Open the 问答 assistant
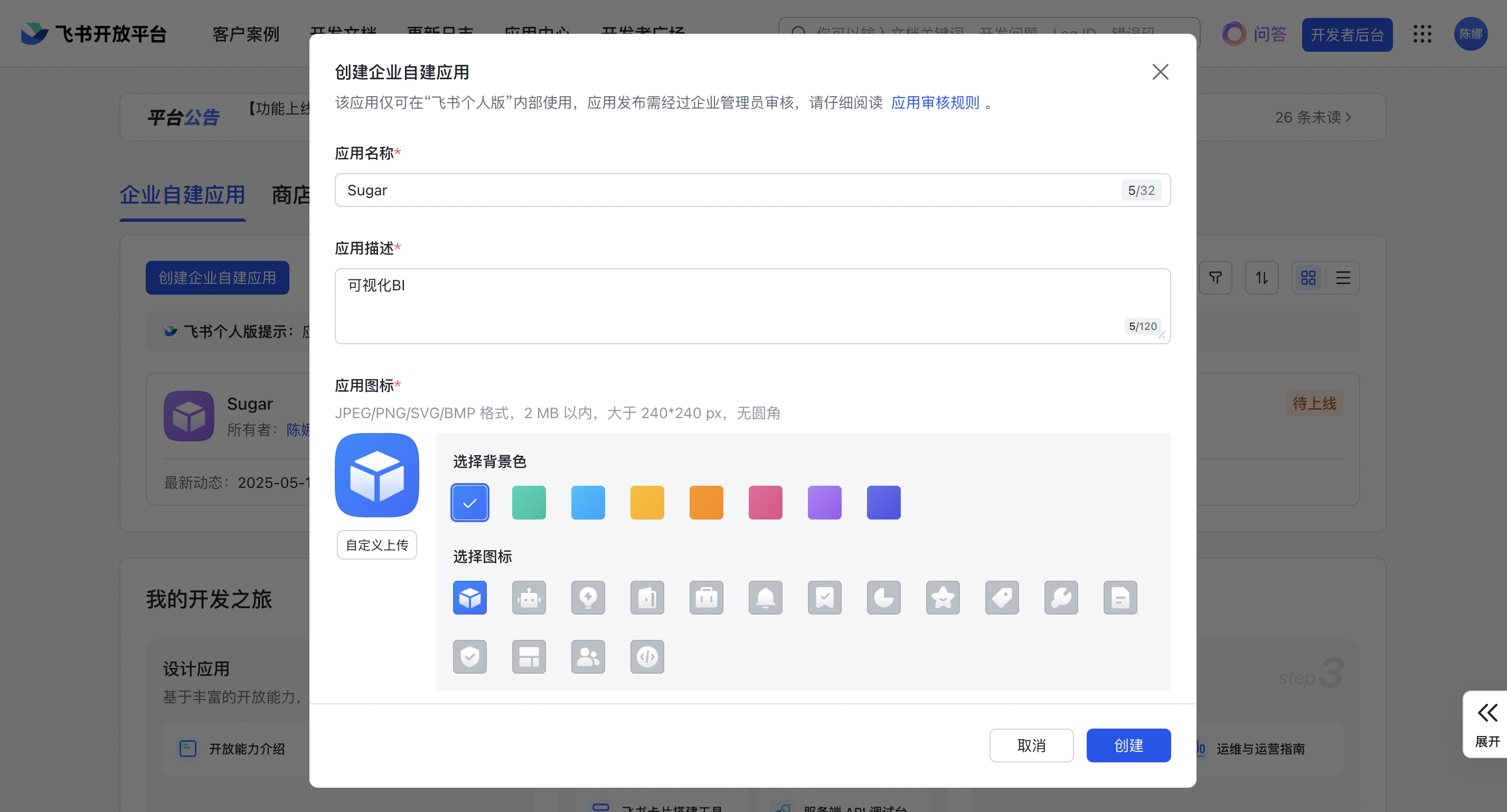1507x812 pixels. [x=1254, y=34]
